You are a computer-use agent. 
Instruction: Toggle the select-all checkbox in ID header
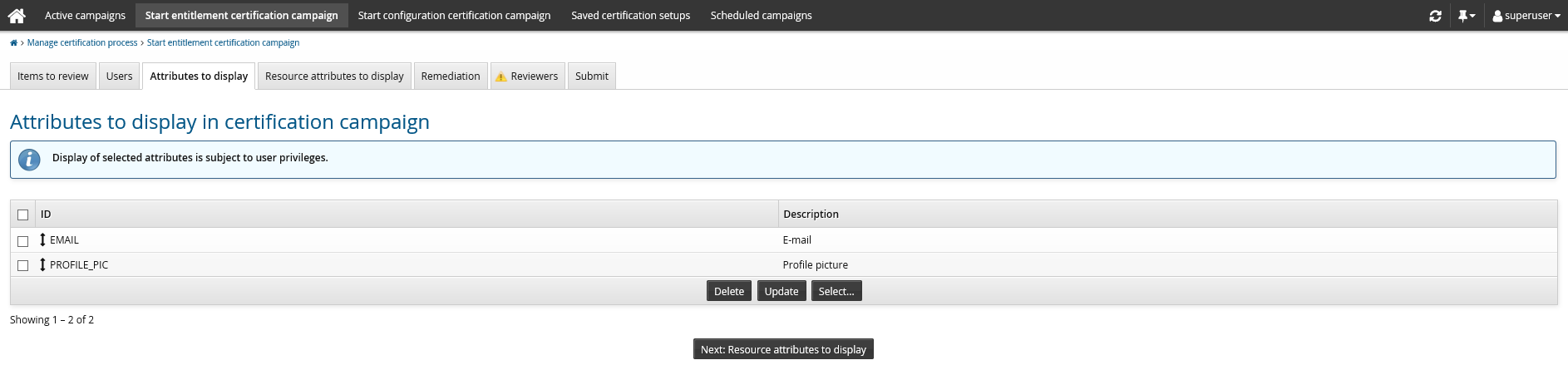pos(23,215)
